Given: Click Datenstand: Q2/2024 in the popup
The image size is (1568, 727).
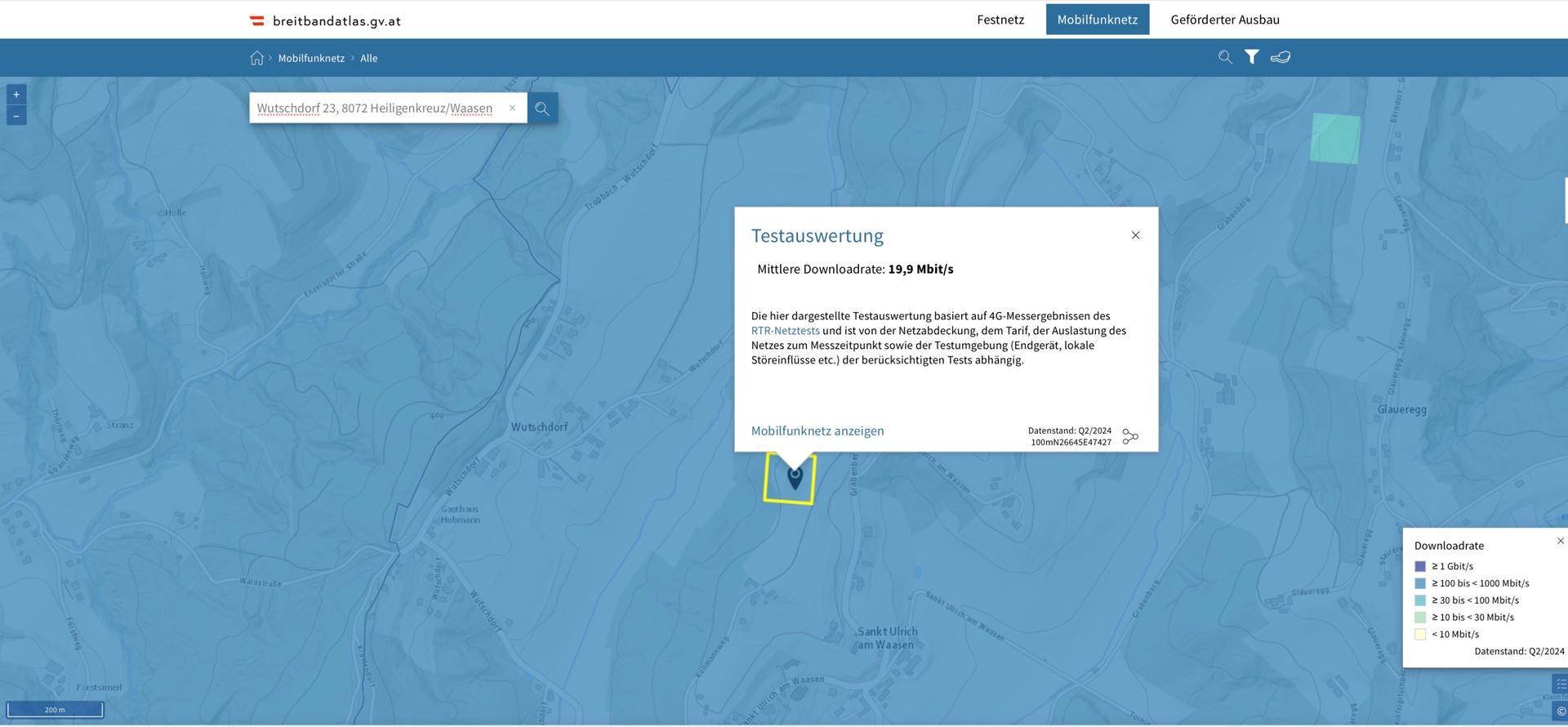Looking at the screenshot, I should click(x=1069, y=430).
